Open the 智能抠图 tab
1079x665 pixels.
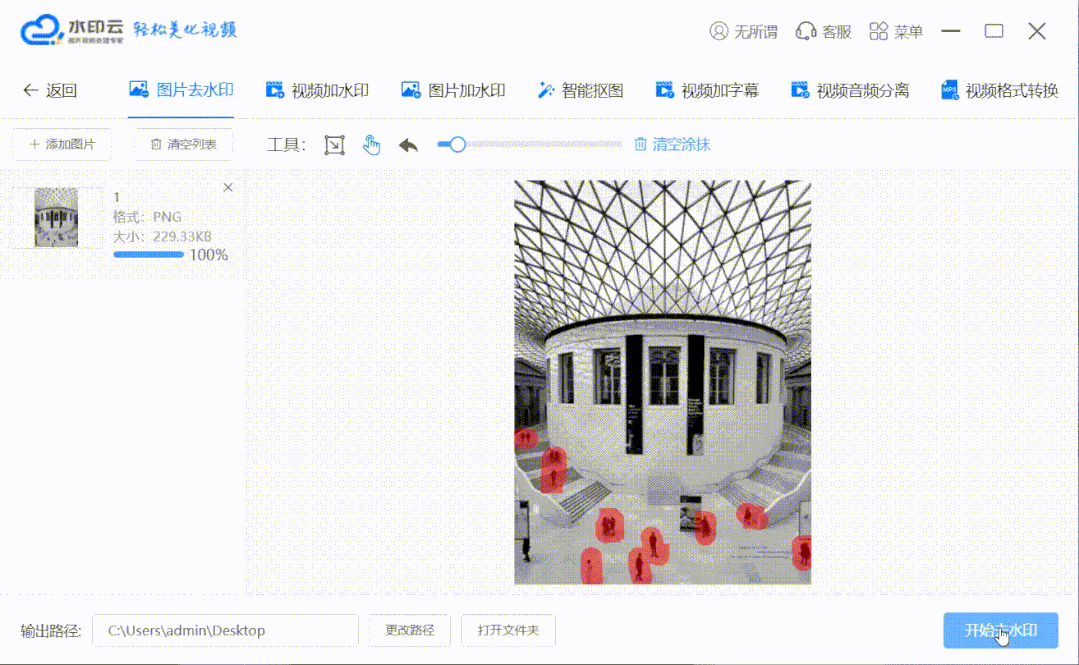pos(580,90)
